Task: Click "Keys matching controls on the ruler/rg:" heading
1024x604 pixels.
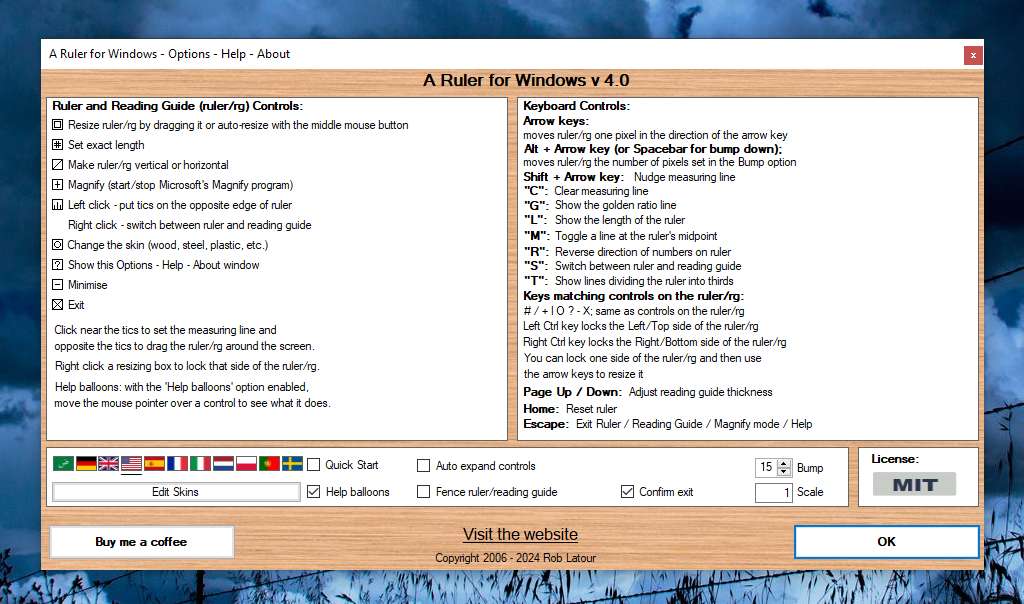Action: coord(633,296)
